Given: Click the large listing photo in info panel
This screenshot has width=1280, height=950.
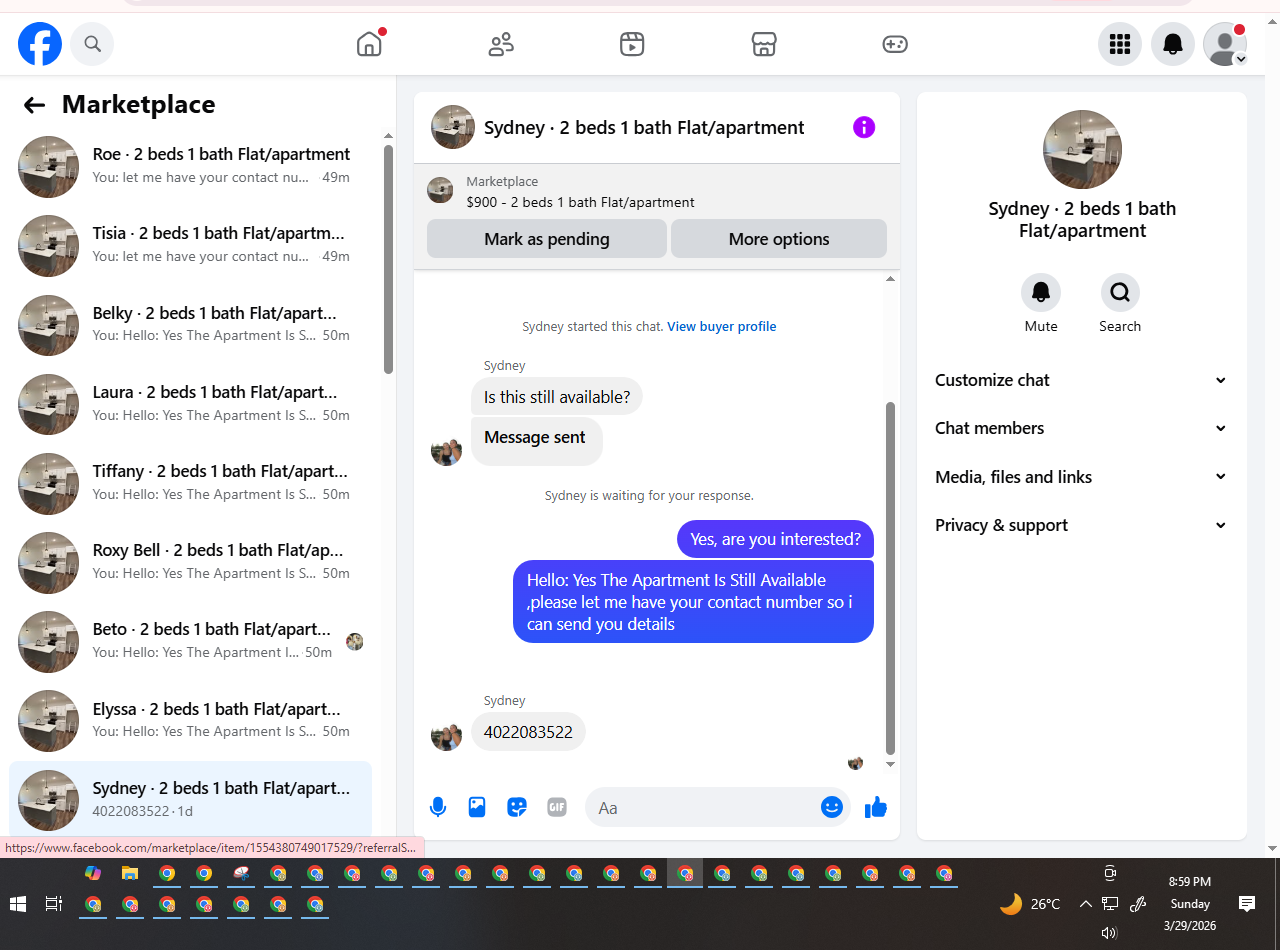Looking at the screenshot, I should coord(1082,150).
